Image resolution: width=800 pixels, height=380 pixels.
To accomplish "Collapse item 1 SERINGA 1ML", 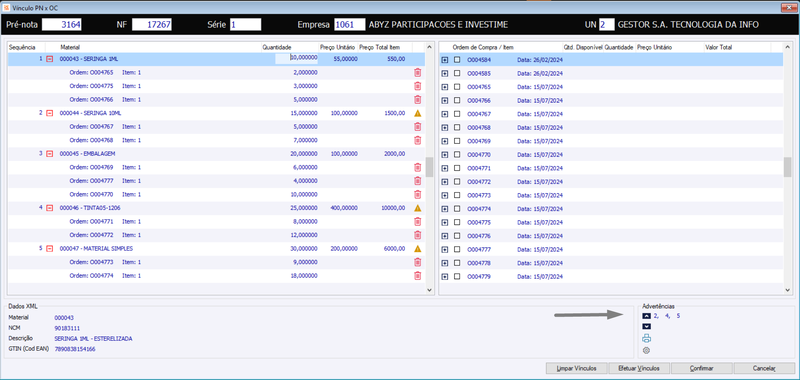I will point(49,59).
